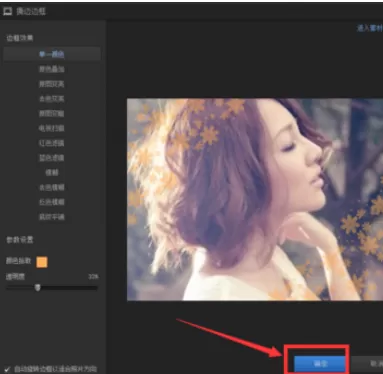
Task: Click the 透明度 transparency slider handle
Action: pyautogui.click(x=38, y=287)
